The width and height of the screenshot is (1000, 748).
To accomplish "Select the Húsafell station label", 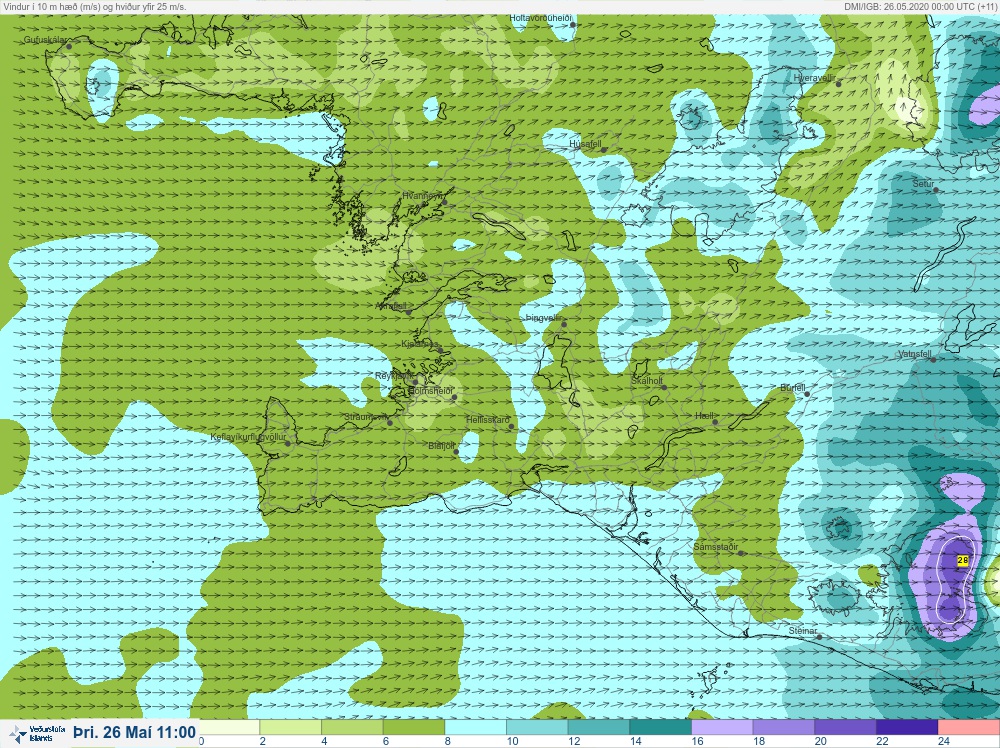I will point(585,144).
